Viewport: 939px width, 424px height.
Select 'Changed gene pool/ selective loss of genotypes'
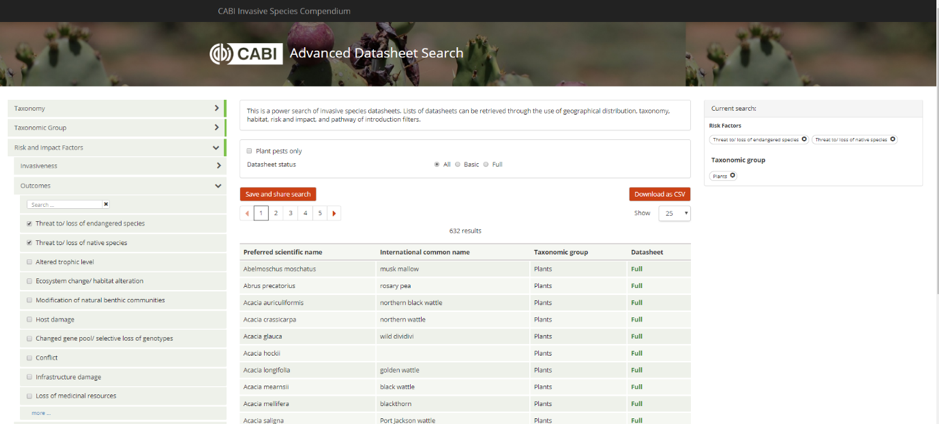coord(29,338)
